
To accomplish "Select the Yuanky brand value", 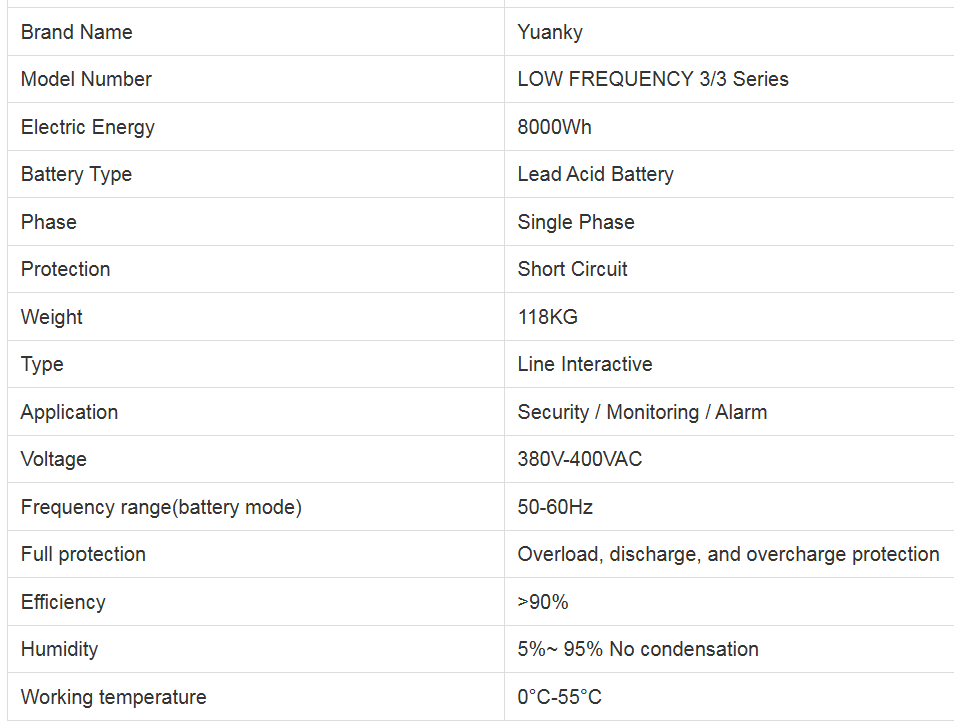I will tap(550, 32).
